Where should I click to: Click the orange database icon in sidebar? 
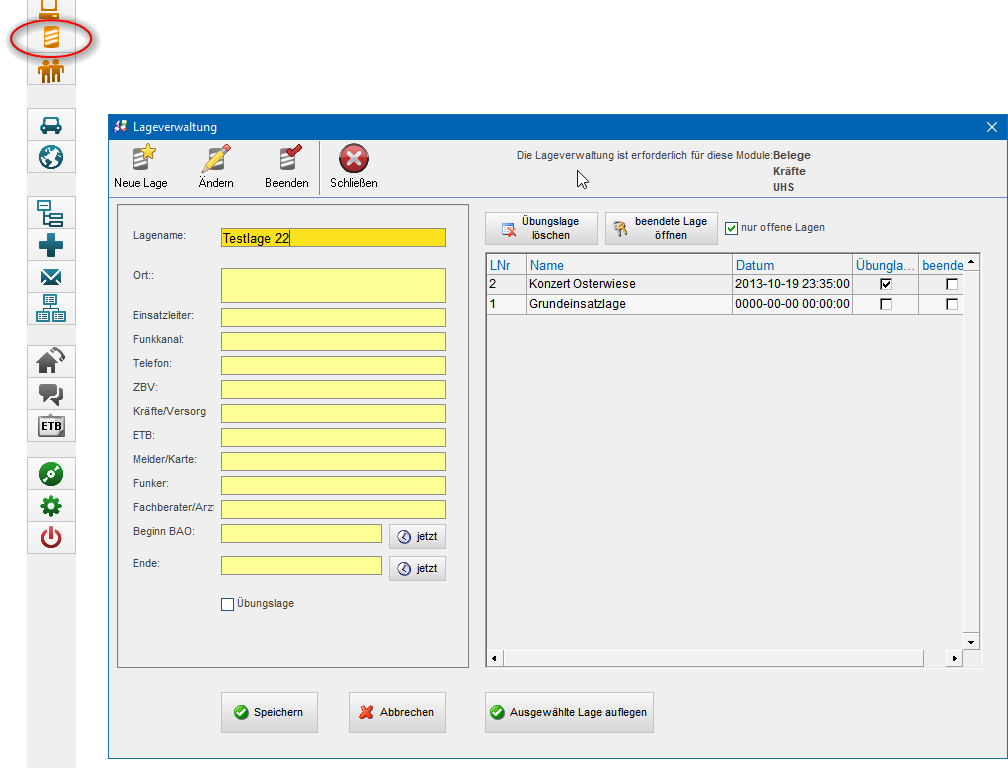pyautogui.click(x=51, y=38)
